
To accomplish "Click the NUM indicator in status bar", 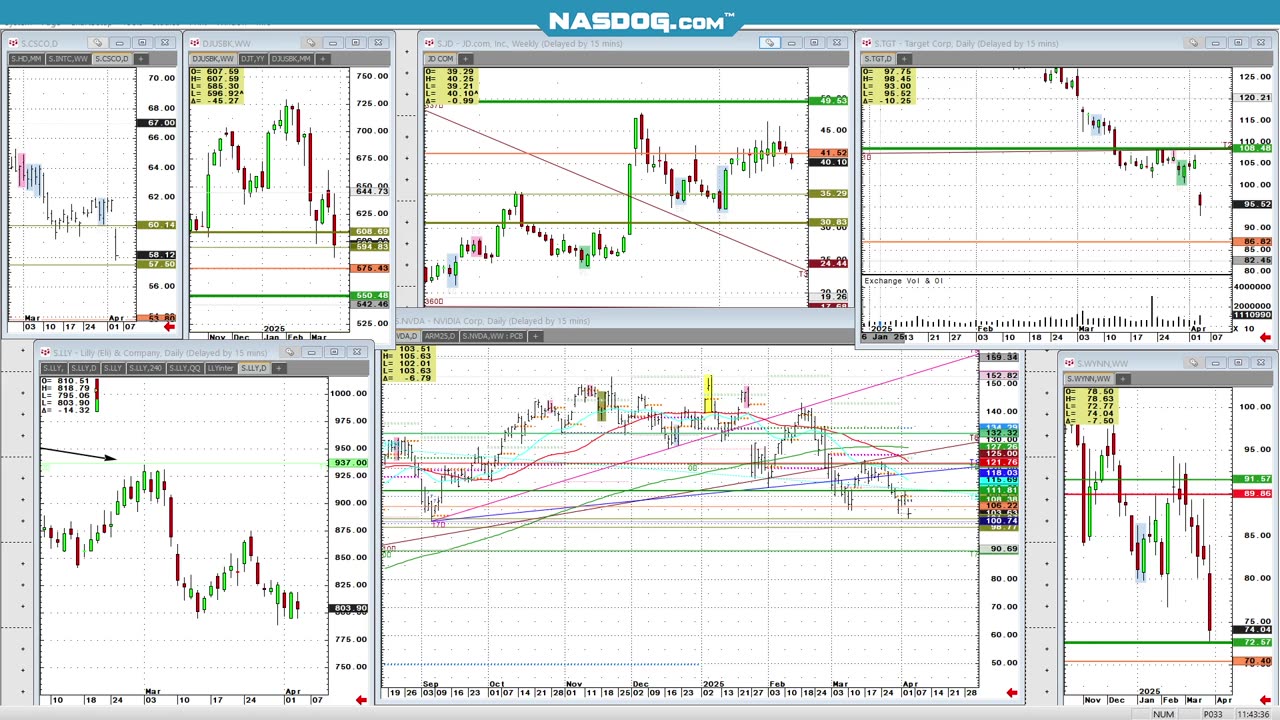I will point(1163,714).
